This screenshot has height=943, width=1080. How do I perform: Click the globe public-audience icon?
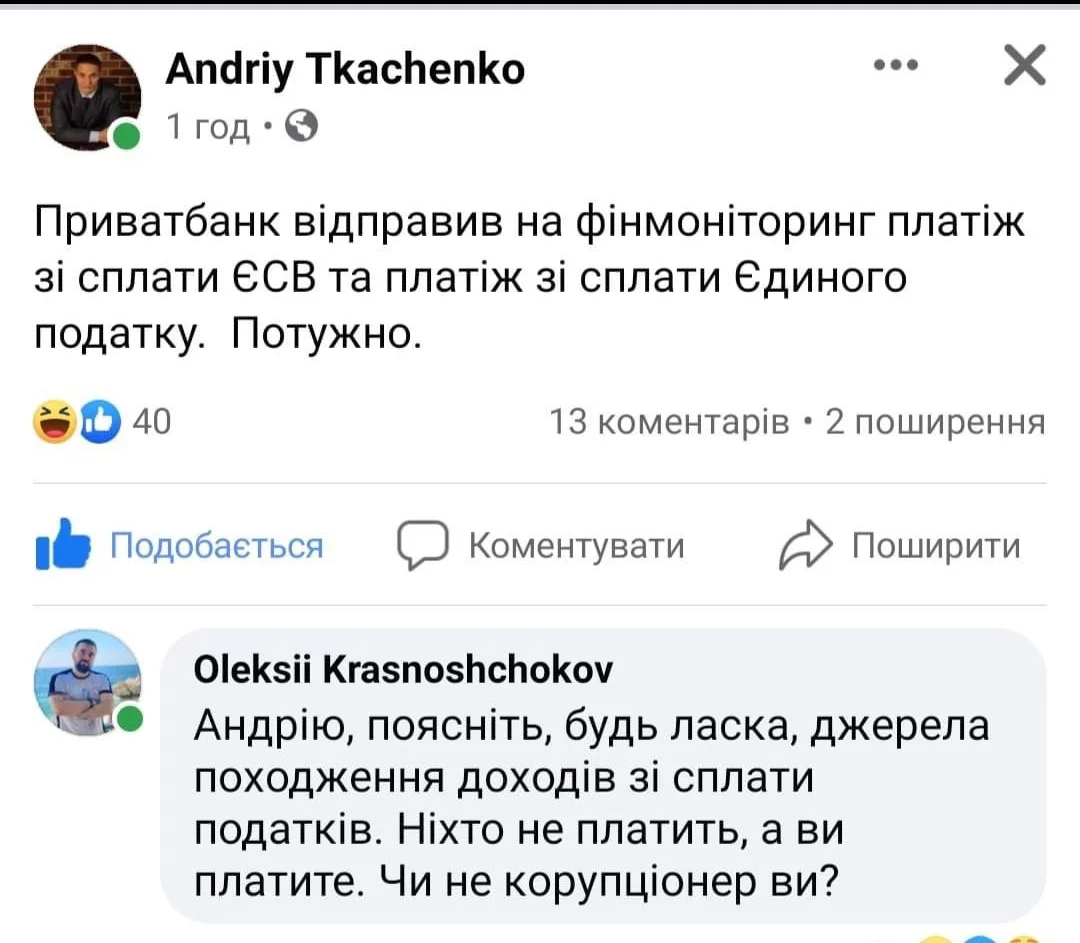coord(302,126)
